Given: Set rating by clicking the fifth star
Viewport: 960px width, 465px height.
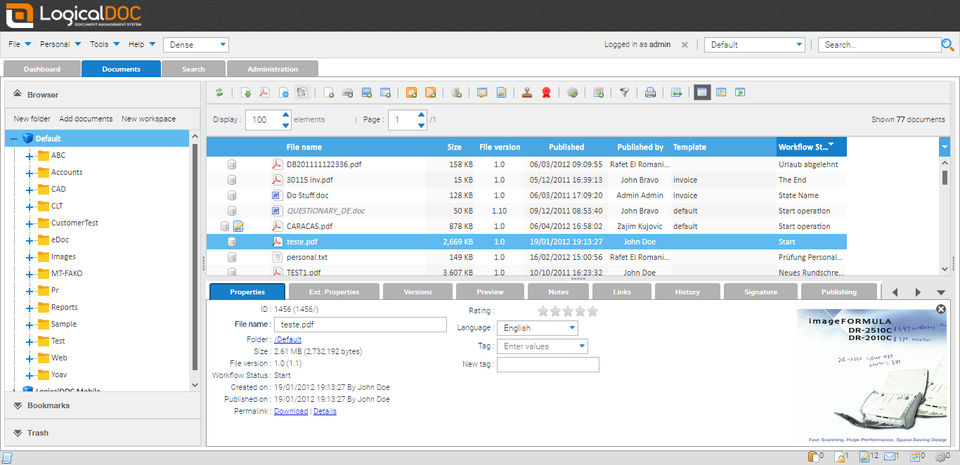Looking at the screenshot, I should 592,311.
